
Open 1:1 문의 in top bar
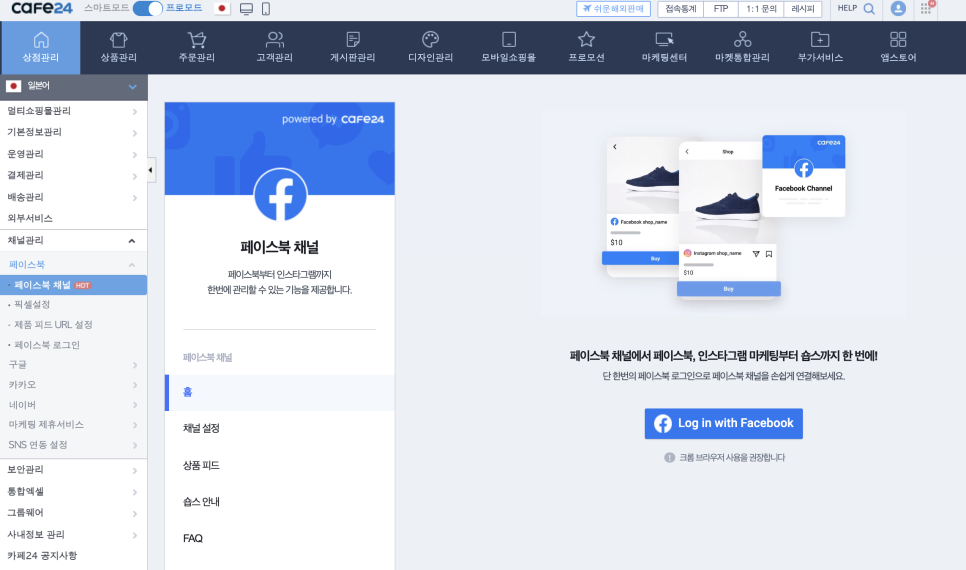(761, 9)
